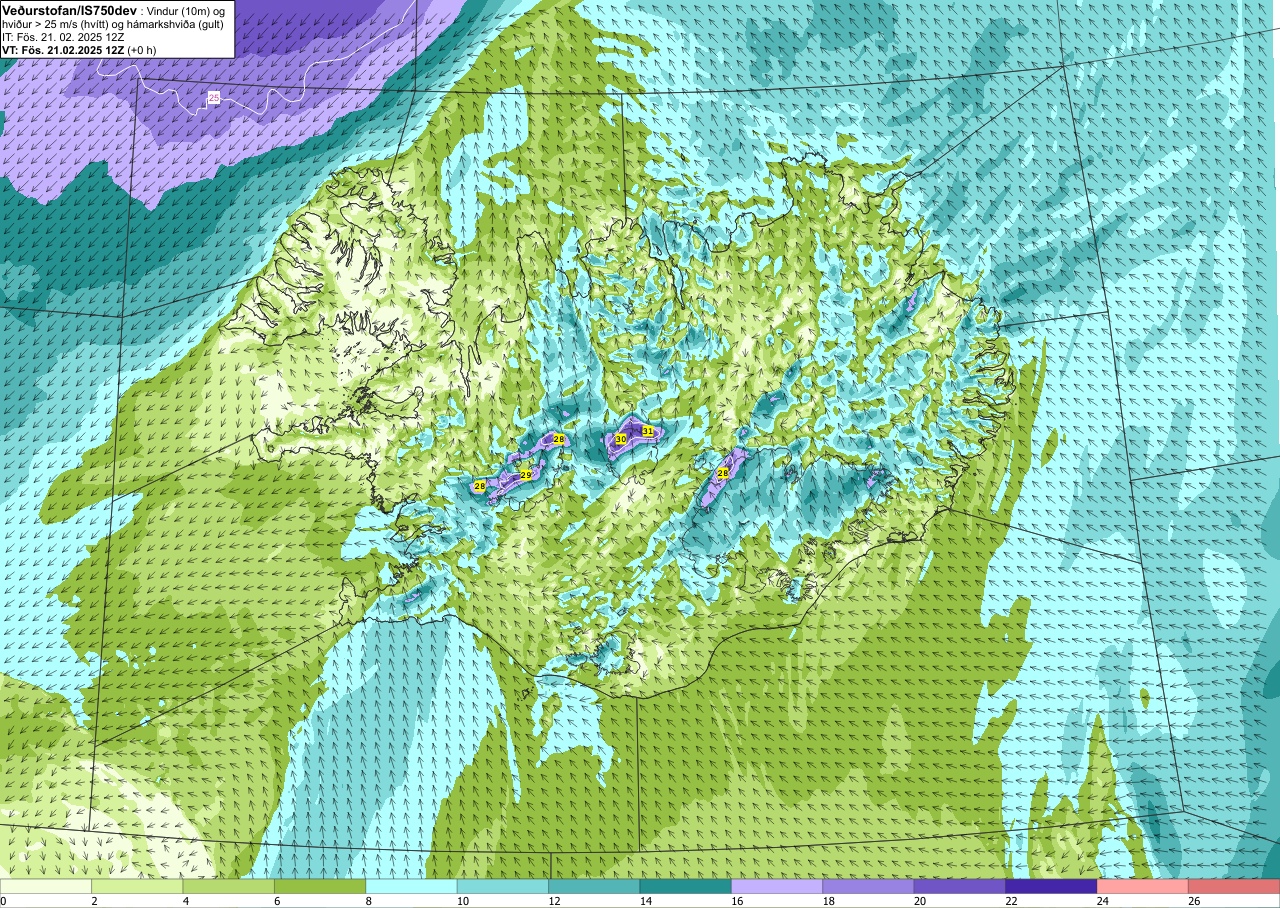Pick the 4–6 m/s light green legend swatch

pyautogui.click(x=229, y=886)
